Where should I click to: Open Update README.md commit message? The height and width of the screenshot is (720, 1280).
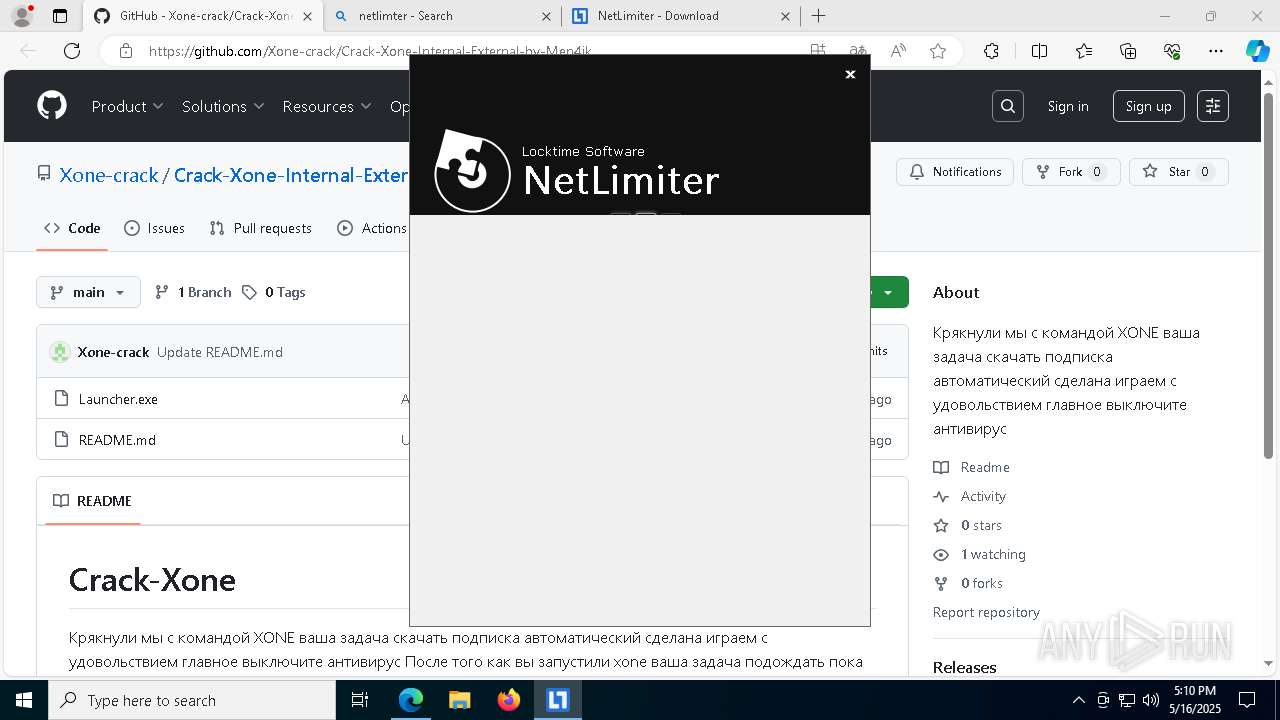pyautogui.click(x=220, y=352)
